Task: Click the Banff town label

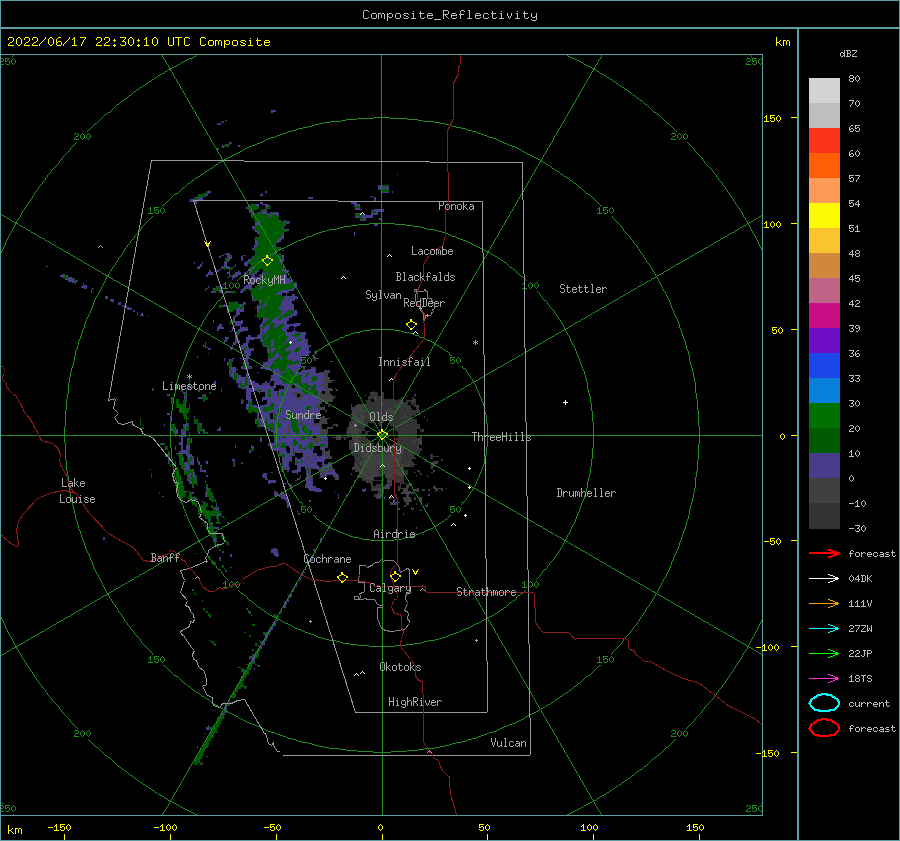Action: (x=165, y=558)
